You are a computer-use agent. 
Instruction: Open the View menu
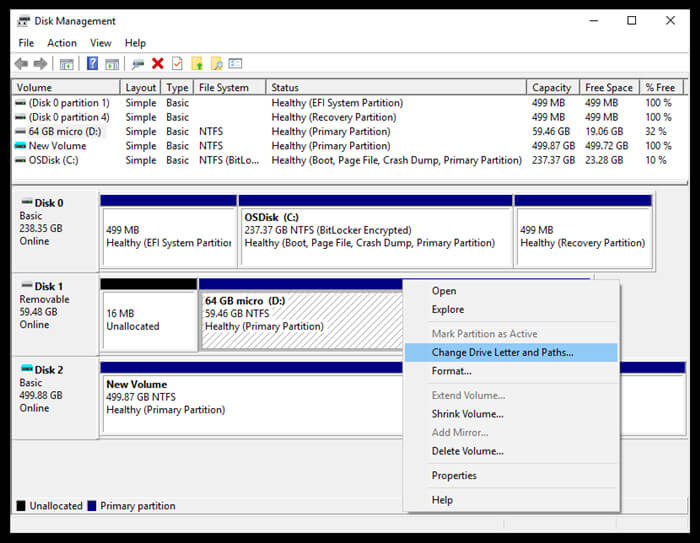click(x=100, y=43)
